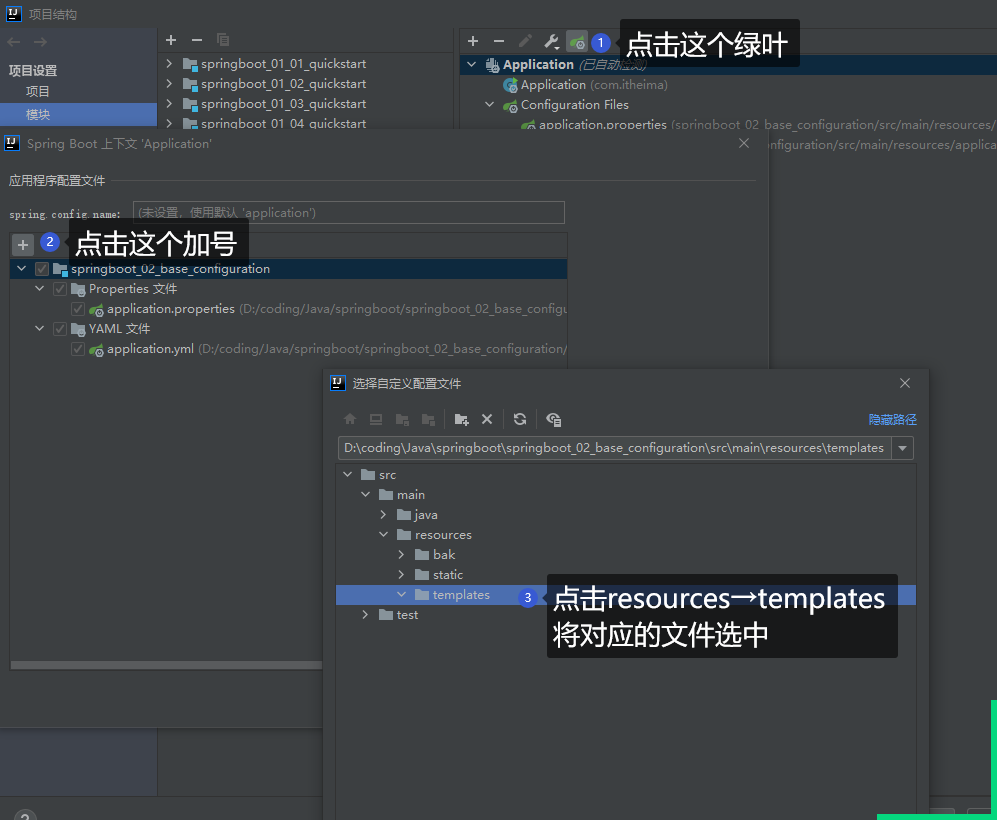The height and width of the screenshot is (820, 997).
Task: Collapse the main folder node
Action: click(366, 494)
